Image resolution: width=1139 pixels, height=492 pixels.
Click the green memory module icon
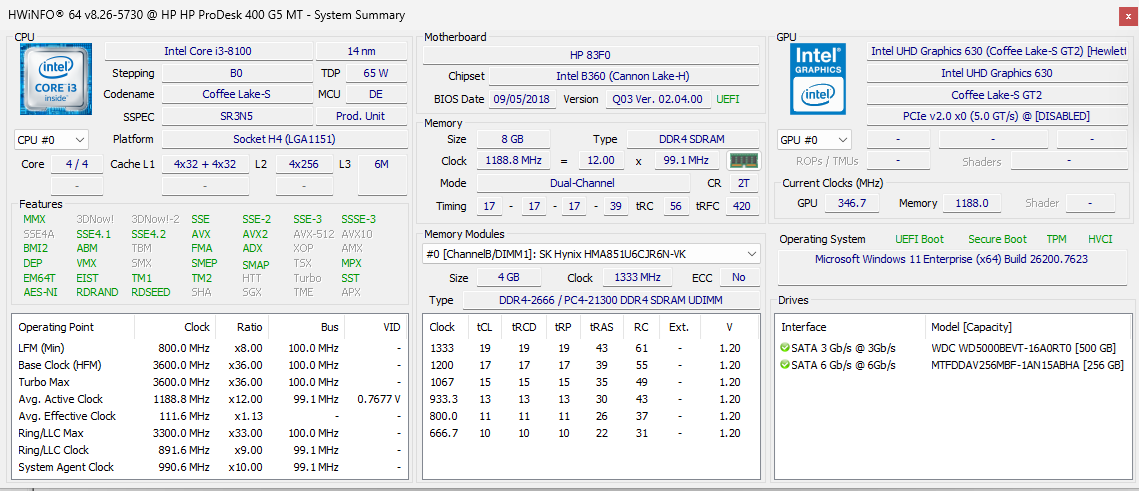(x=742, y=161)
